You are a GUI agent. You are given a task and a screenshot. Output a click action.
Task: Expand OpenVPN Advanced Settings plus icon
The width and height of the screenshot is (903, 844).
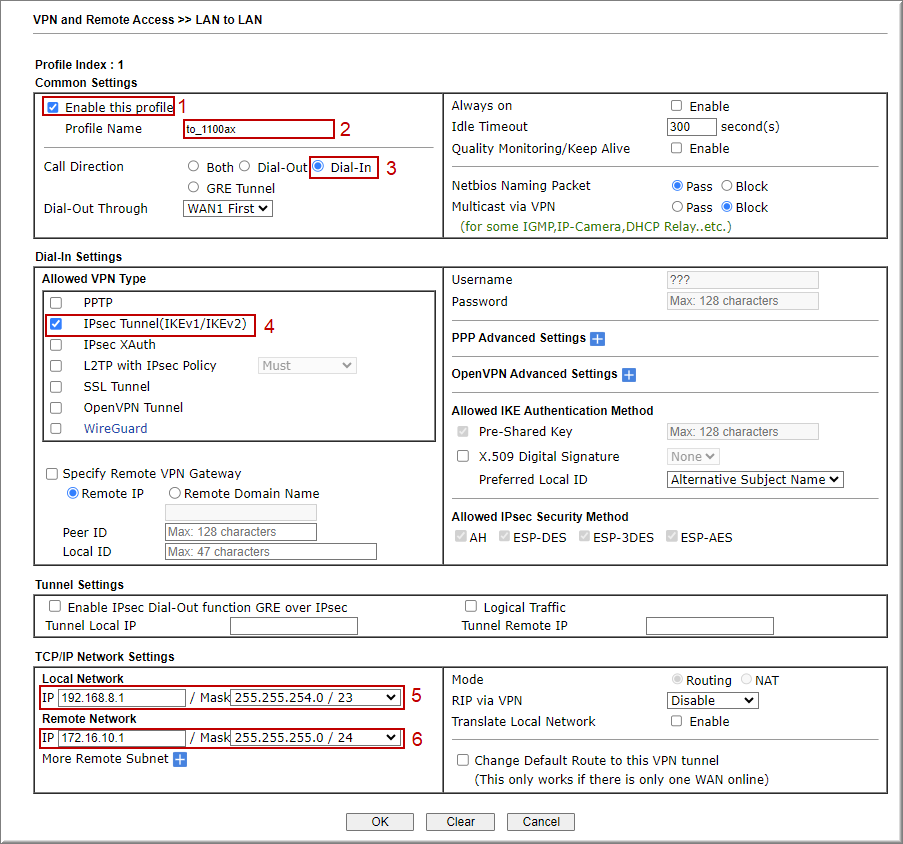click(629, 375)
